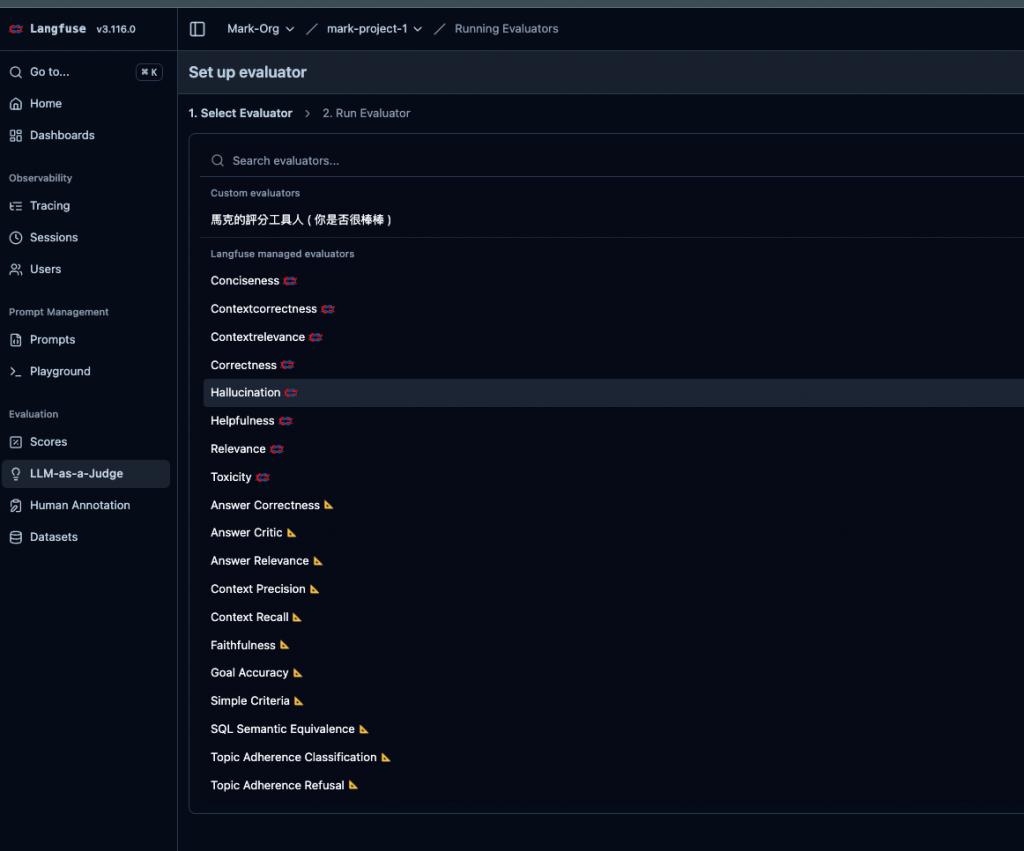This screenshot has width=1024, height=851.
Task: Select the Helpfulness evaluator
Action: pyautogui.click(x=614, y=421)
